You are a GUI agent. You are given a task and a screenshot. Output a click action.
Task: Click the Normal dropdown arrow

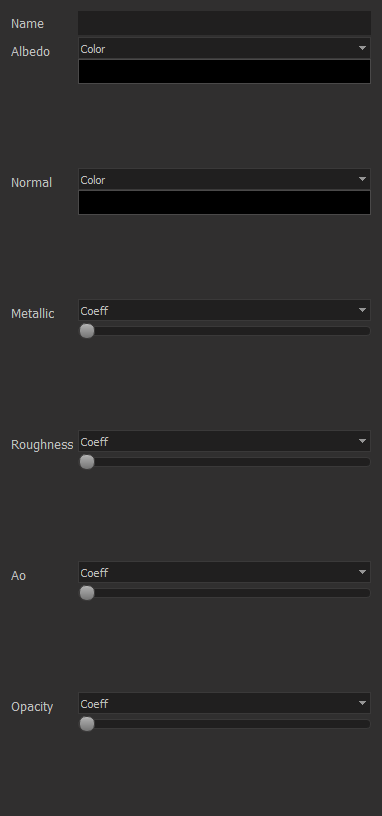coord(363,180)
